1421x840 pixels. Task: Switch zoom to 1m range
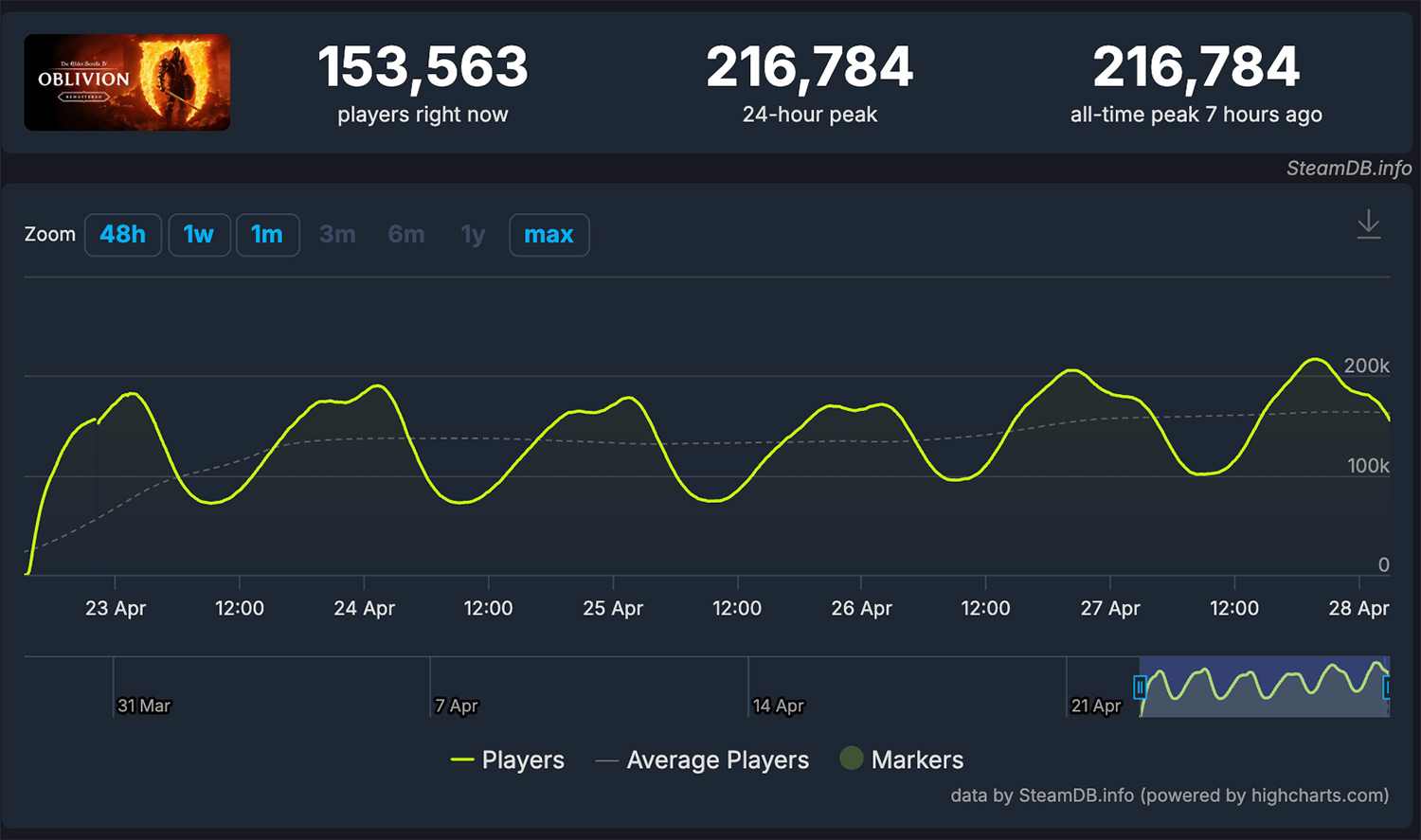click(x=267, y=235)
